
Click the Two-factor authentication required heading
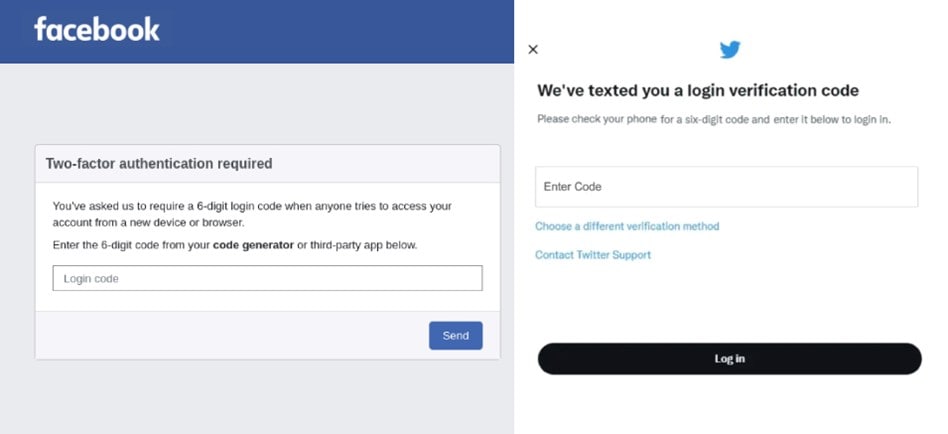(159, 163)
